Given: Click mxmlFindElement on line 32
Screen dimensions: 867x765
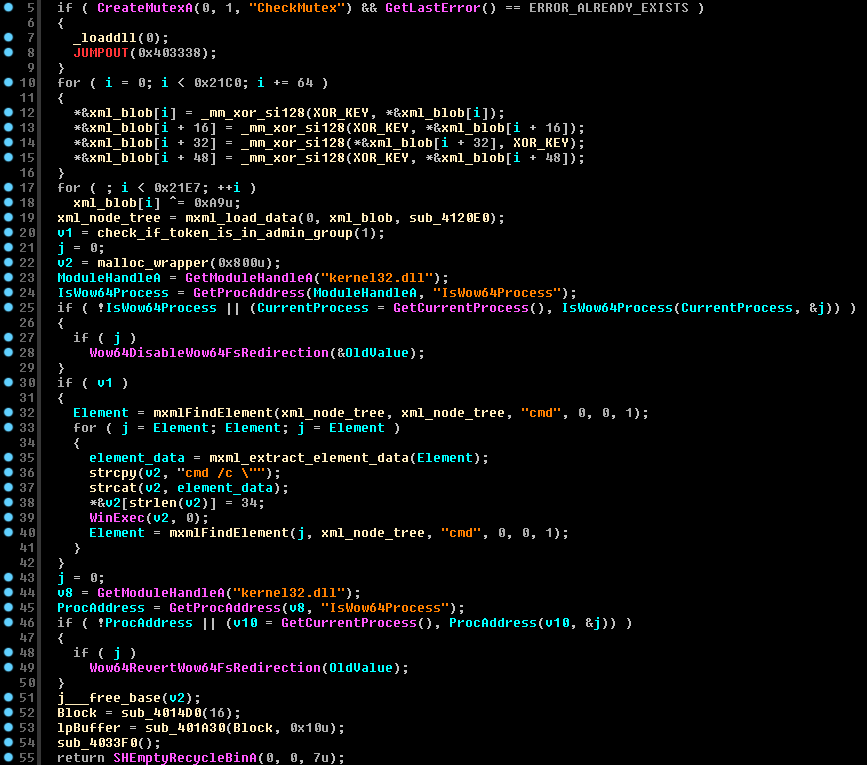Looking at the screenshot, I should click(213, 413).
